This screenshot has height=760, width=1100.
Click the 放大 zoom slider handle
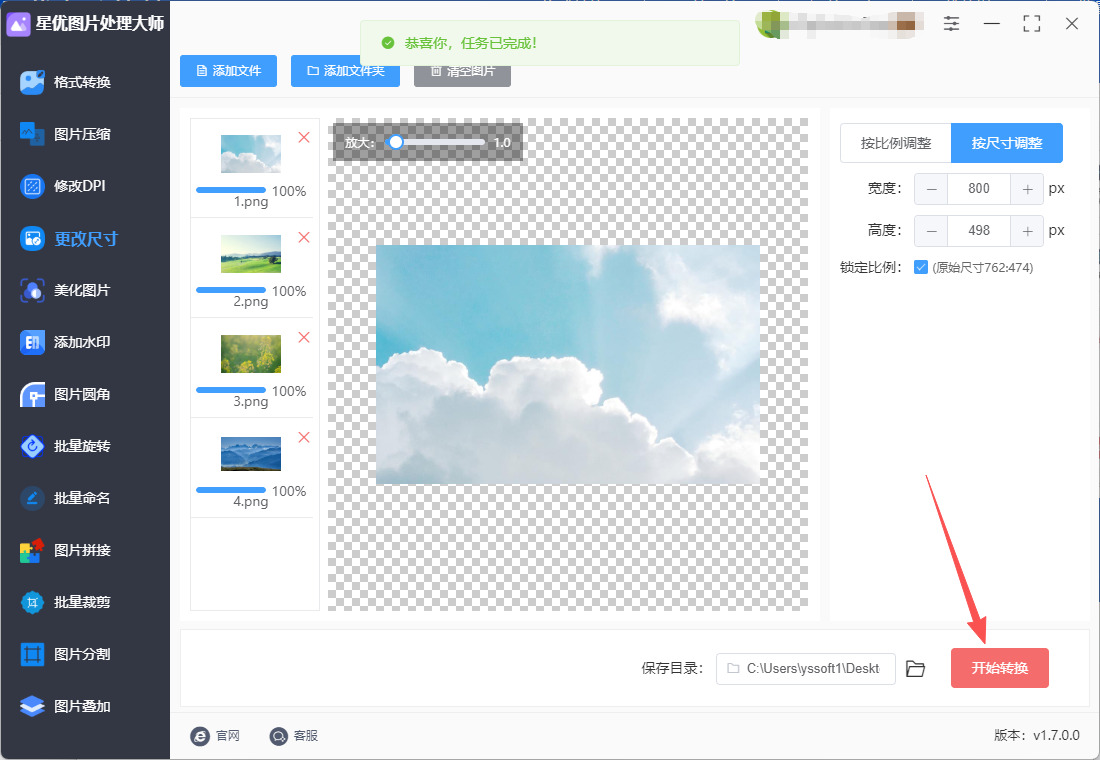point(396,142)
